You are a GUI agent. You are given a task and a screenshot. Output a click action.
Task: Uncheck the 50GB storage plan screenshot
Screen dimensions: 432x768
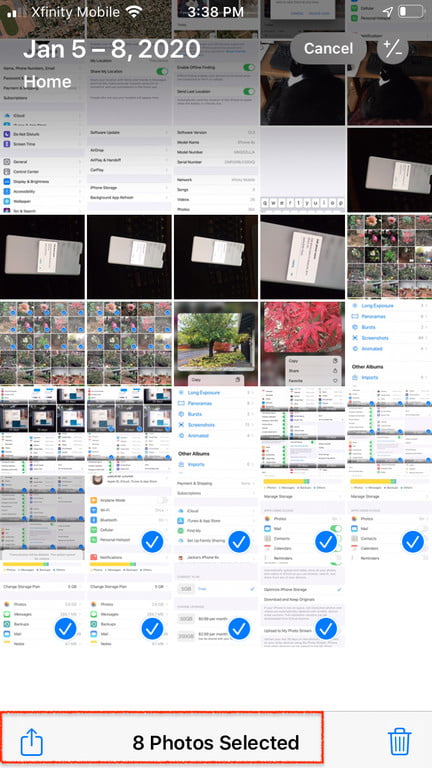[239, 628]
